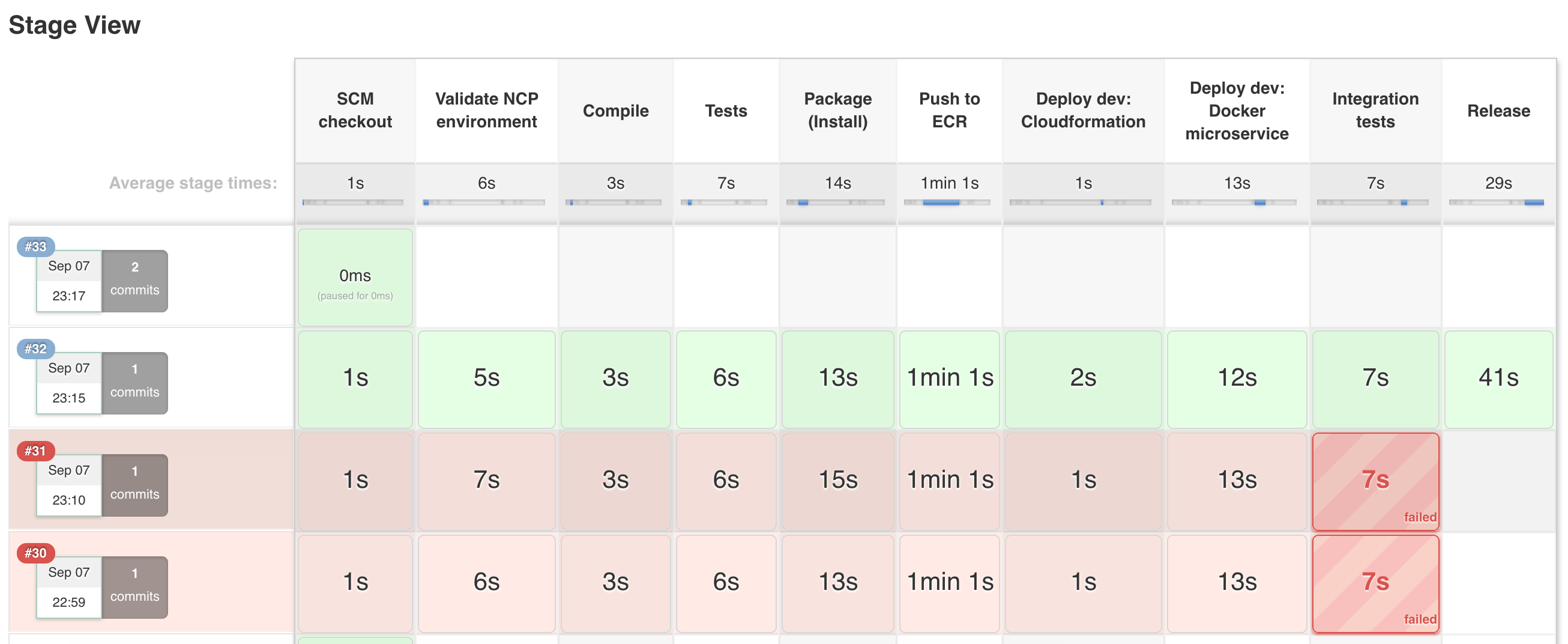View the 2 commits for build #33
The image size is (1568, 644).
tap(134, 281)
